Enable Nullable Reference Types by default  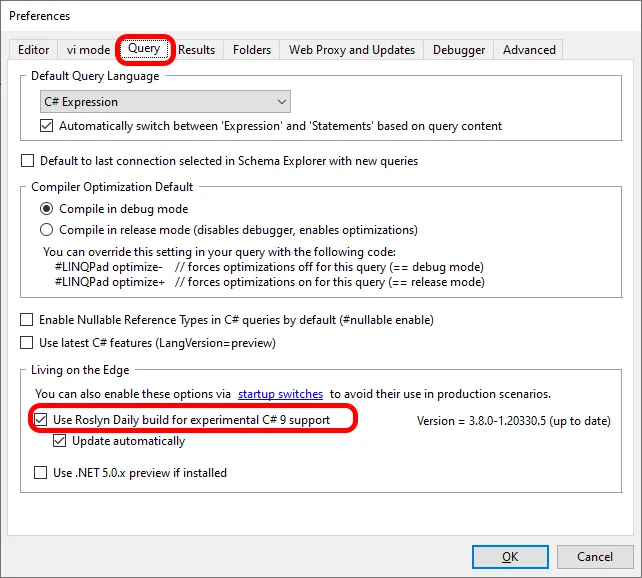pos(27,320)
